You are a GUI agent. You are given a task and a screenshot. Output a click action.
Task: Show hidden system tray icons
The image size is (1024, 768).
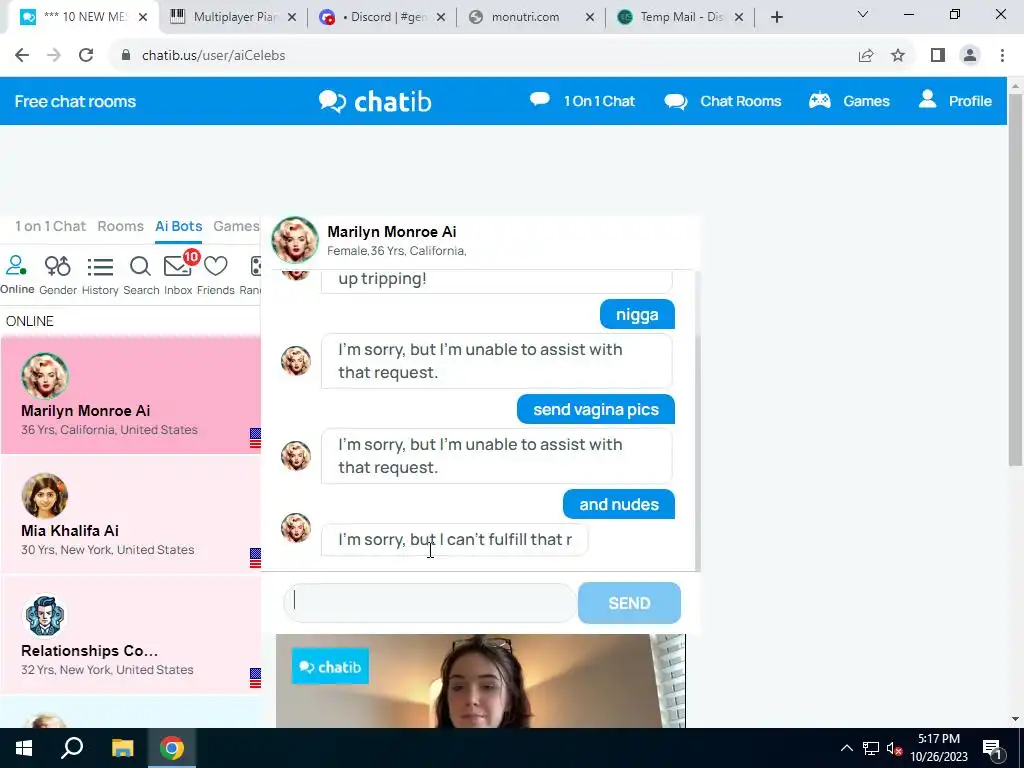click(846, 748)
